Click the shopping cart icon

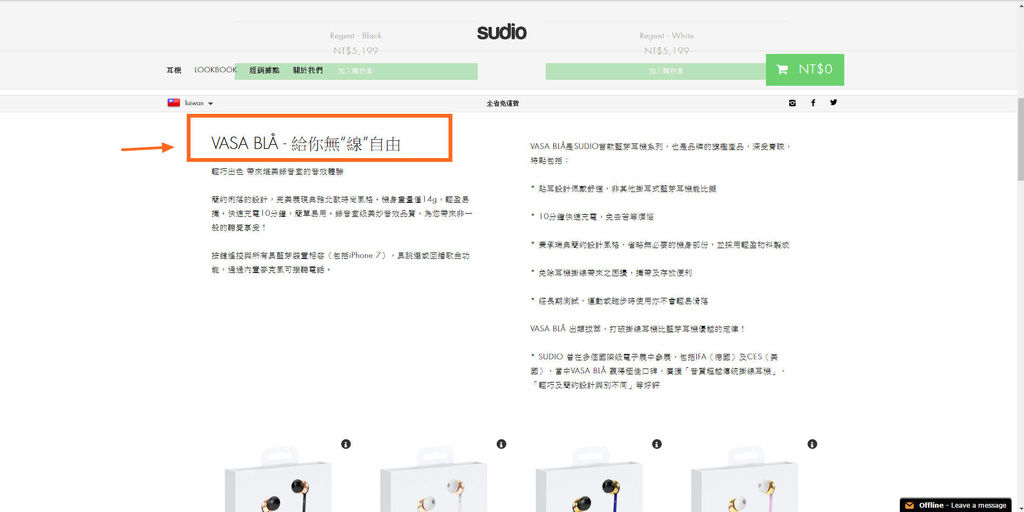tap(782, 69)
